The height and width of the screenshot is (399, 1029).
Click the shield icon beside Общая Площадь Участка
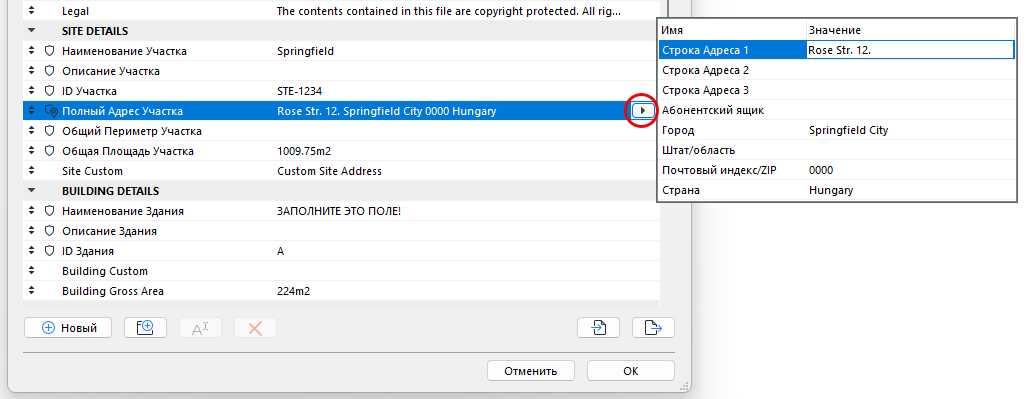[x=49, y=151]
